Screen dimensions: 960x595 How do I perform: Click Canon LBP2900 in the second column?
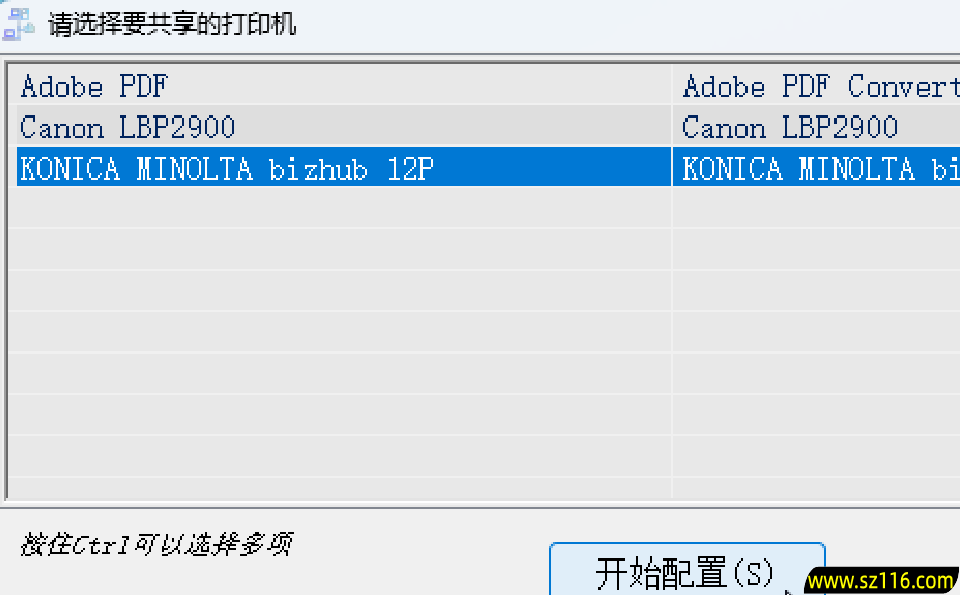click(790, 127)
